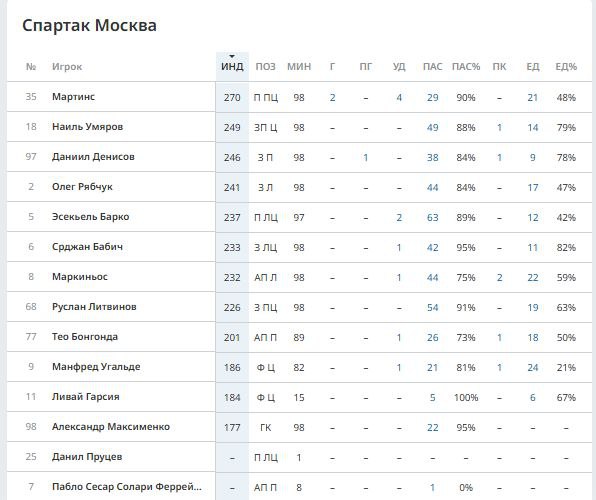Sort players by goals Г header

[332, 67]
